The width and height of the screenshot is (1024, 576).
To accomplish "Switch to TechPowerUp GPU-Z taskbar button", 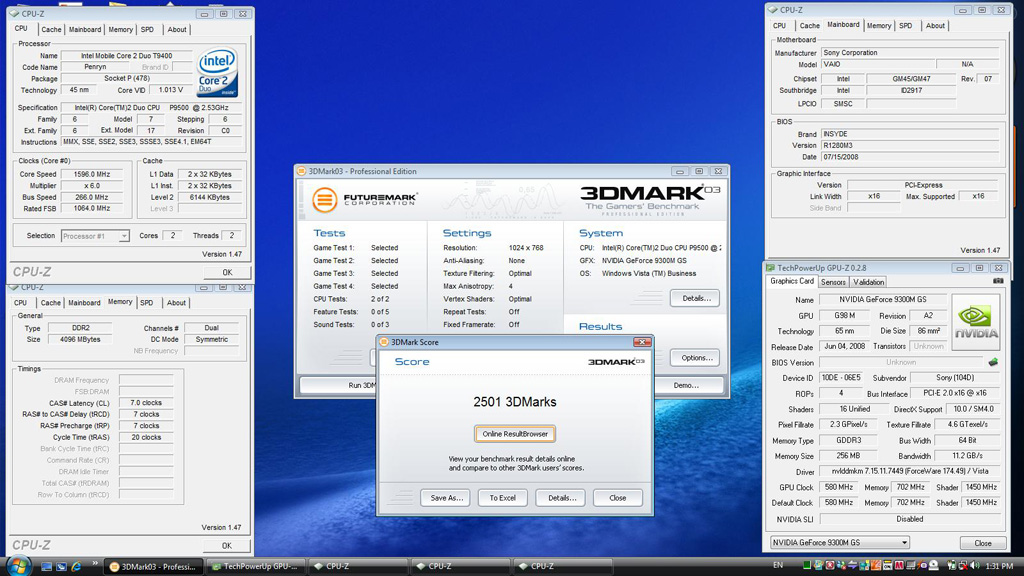I will pyautogui.click(x=256, y=566).
